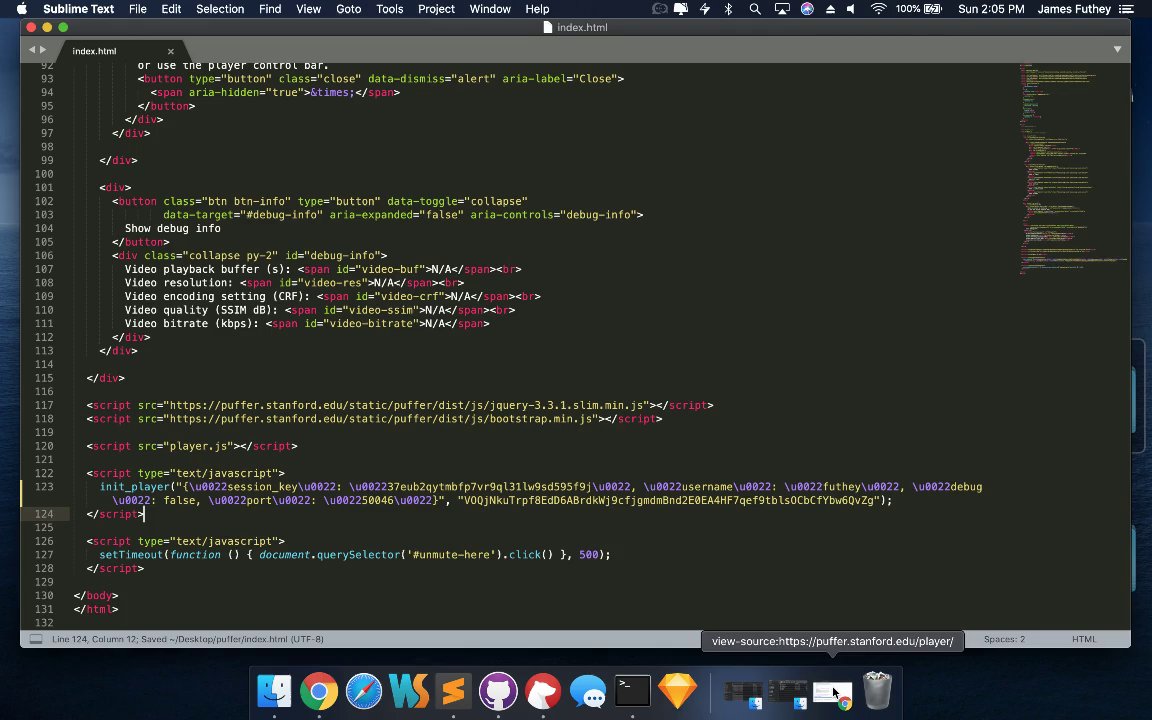Screen dimensions: 1152x720
Task: Click the jquery-3.3.1.slim.min.js script URL
Action: click(406, 406)
